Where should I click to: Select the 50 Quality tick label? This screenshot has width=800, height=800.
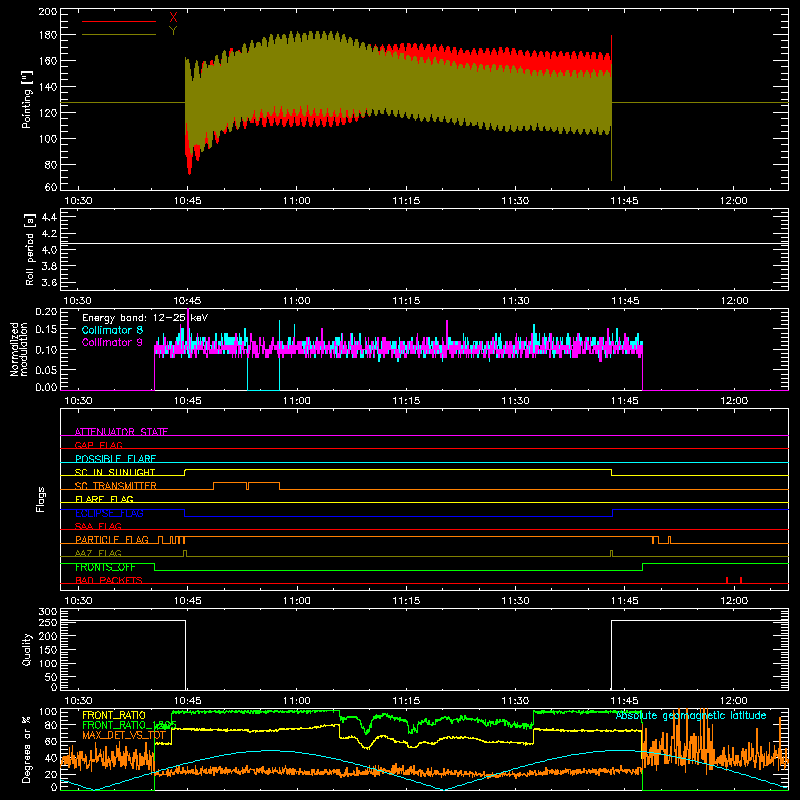pos(51,678)
